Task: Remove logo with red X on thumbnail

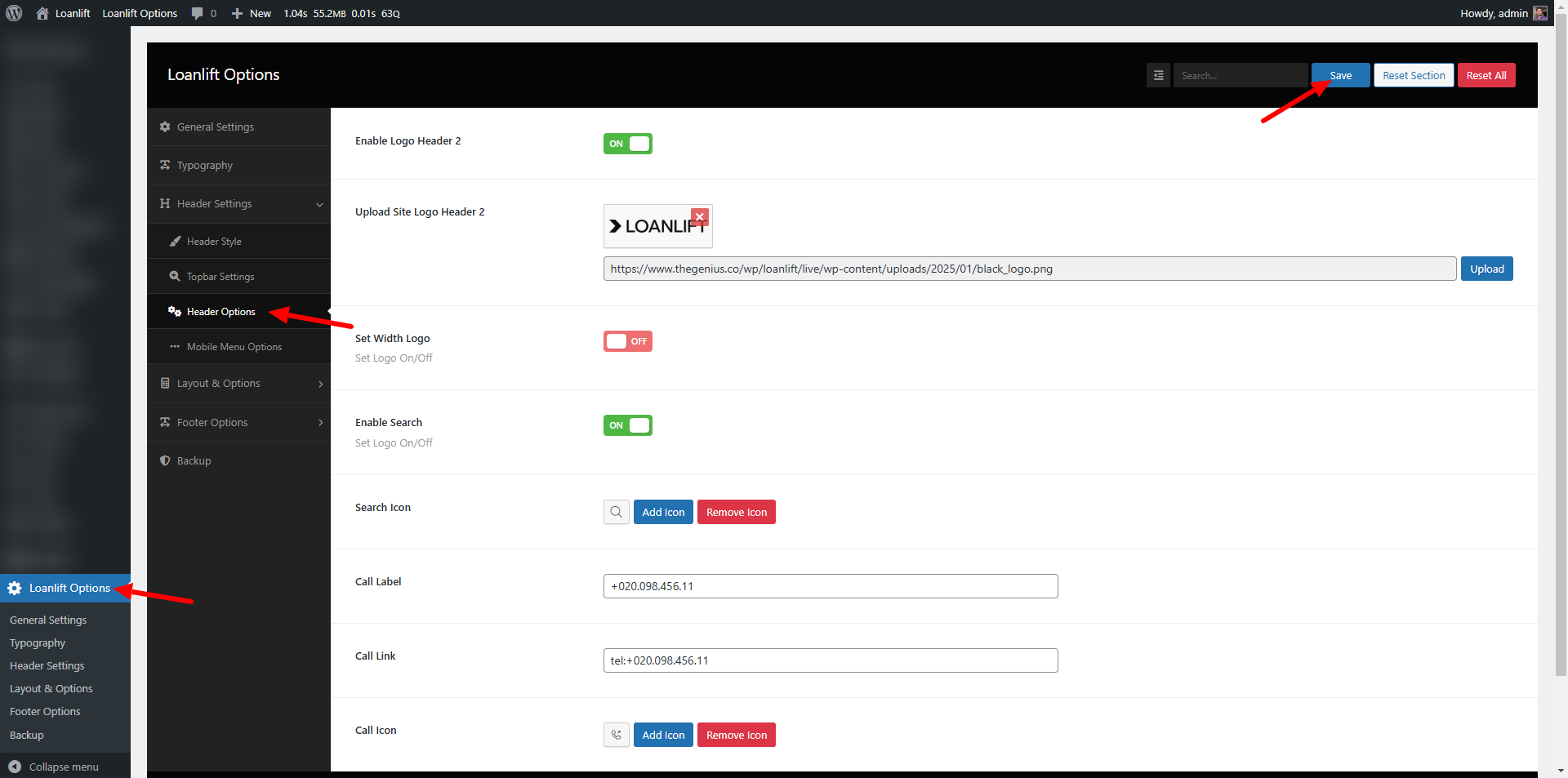Action: pos(700,216)
